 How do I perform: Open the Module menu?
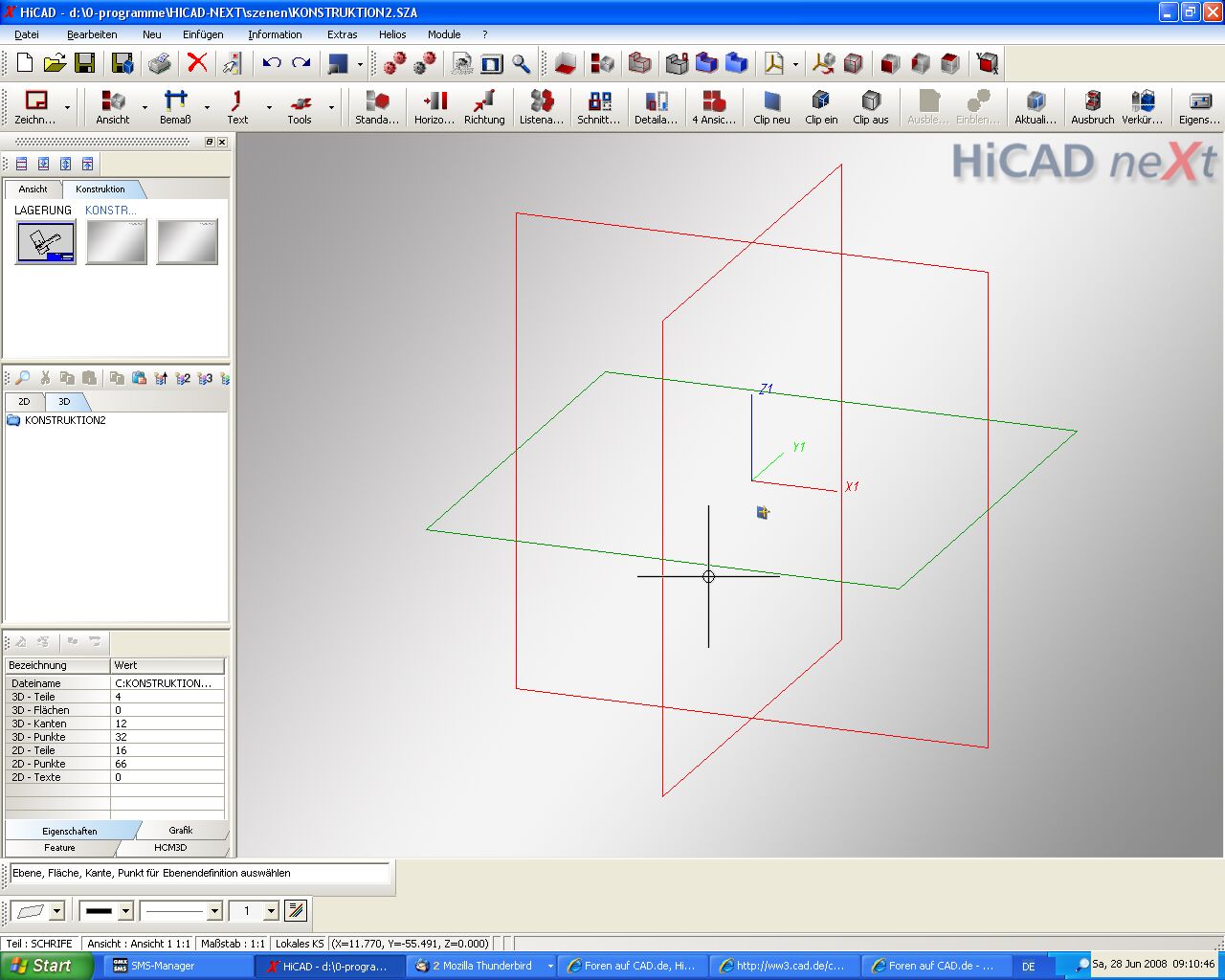(444, 34)
